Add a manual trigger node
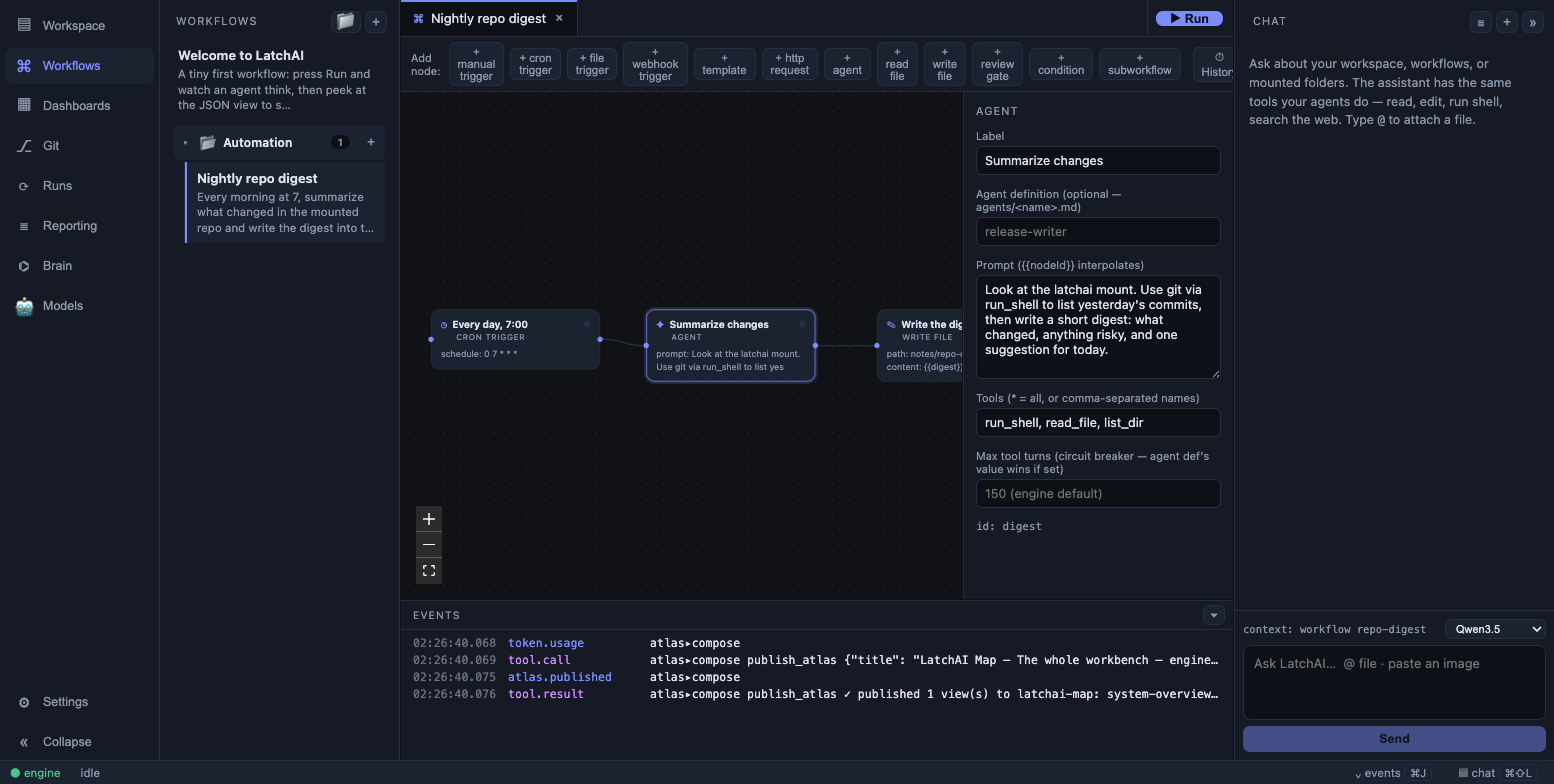The image size is (1554, 784). click(x=476, y=64)
